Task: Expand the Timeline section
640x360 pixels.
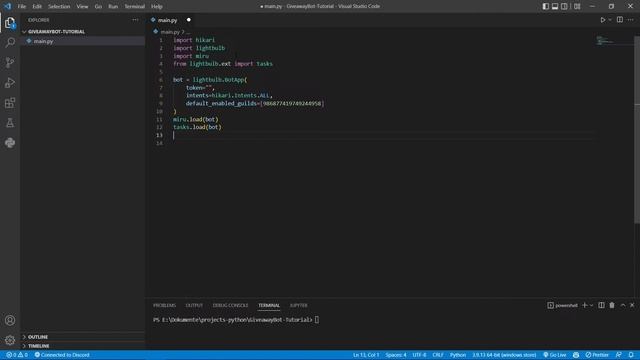Action: [x=36, y=346]
